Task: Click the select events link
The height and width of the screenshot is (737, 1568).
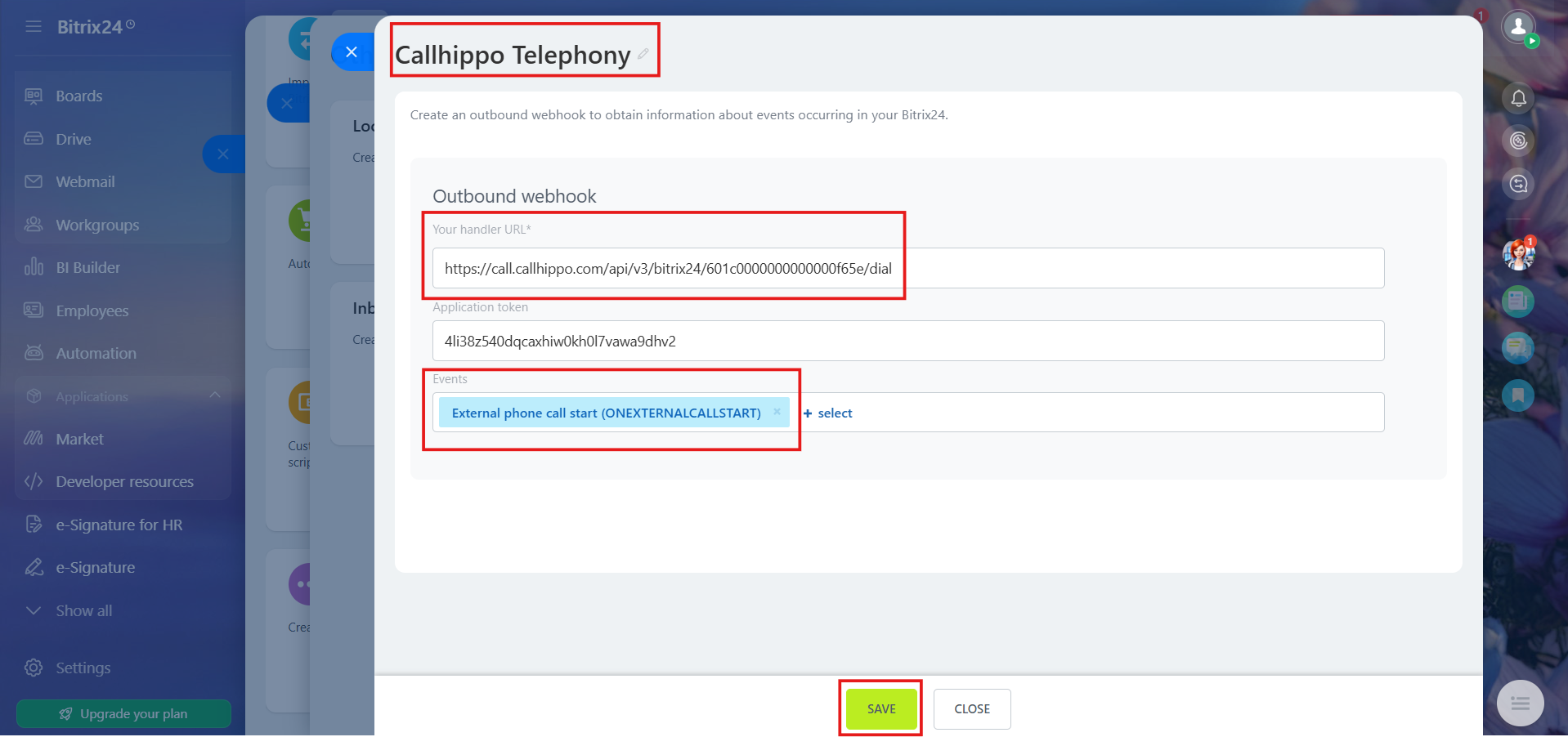Action: [x=828, y=413]
